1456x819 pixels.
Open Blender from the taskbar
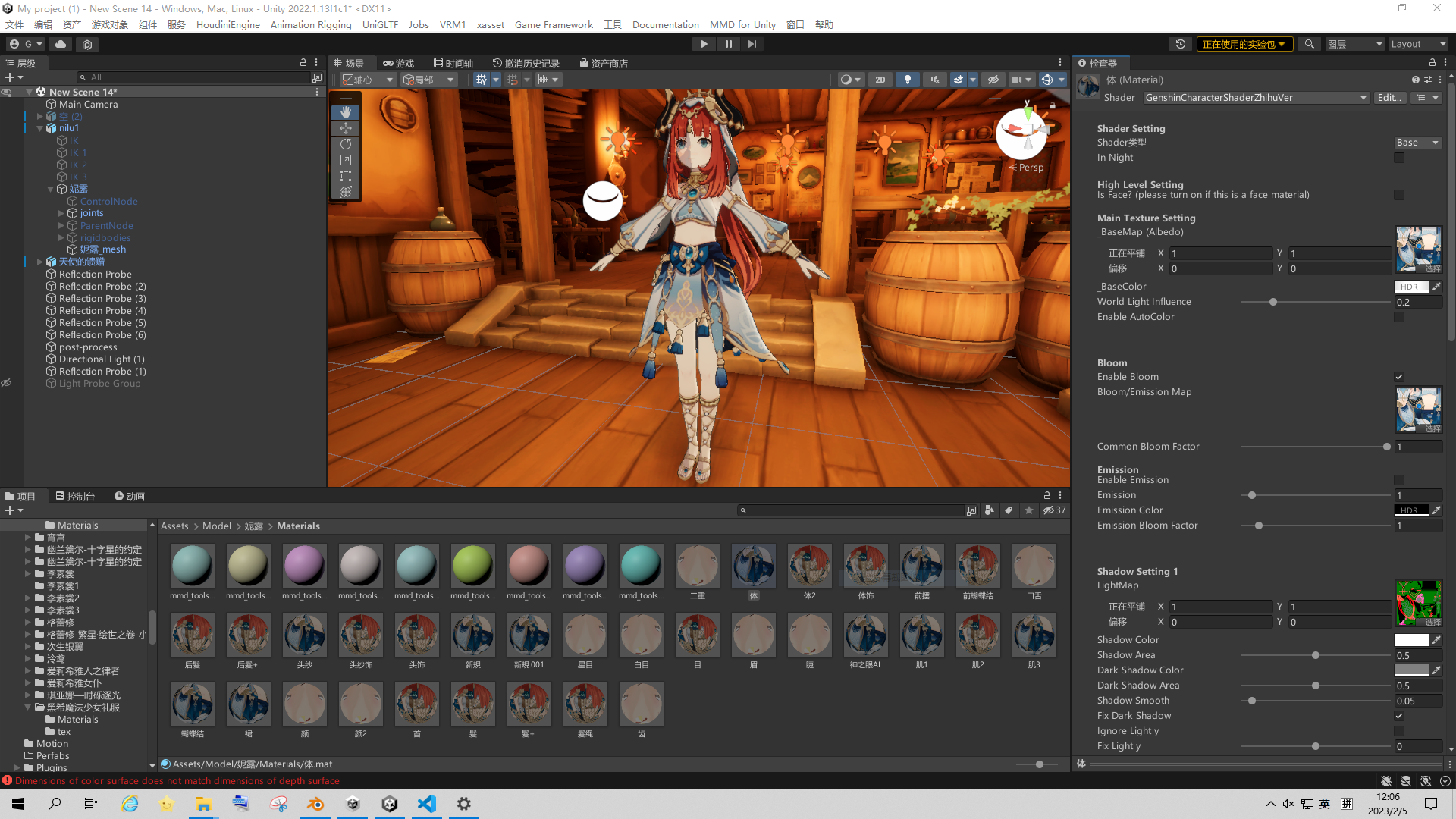[315, 804]
